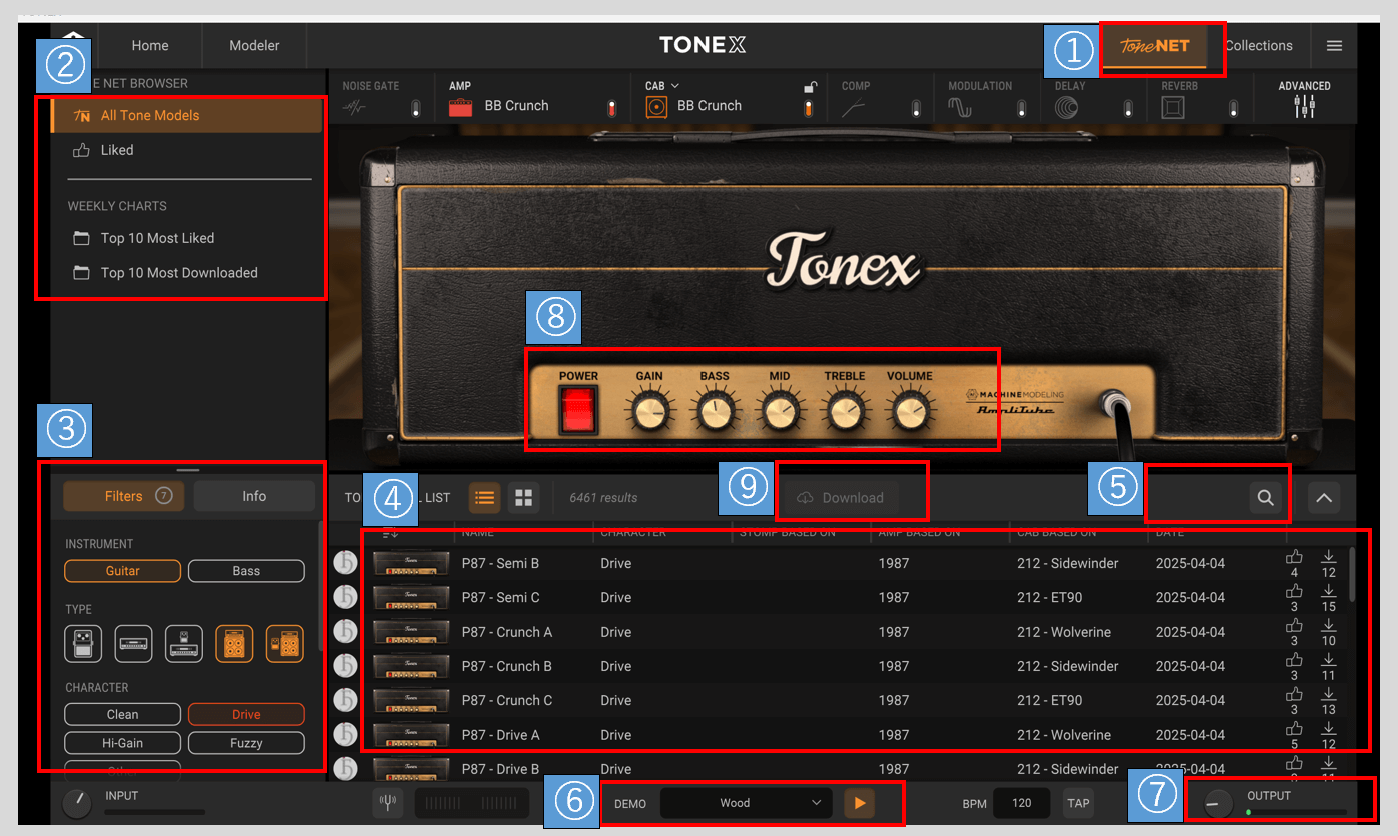Switch tone model list to list view

[485, 497]
